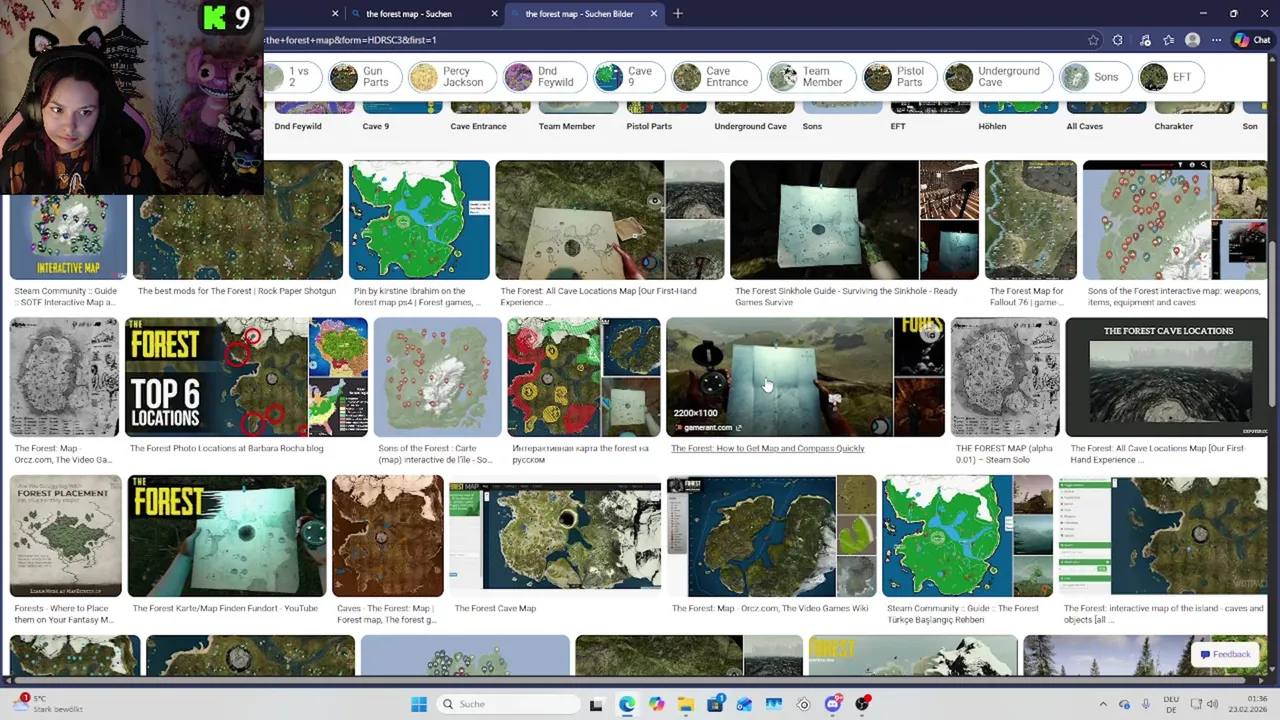
Task: Open 'Forest Placement' fantasy map thumbnail
Action: click(x=66, y=536)
